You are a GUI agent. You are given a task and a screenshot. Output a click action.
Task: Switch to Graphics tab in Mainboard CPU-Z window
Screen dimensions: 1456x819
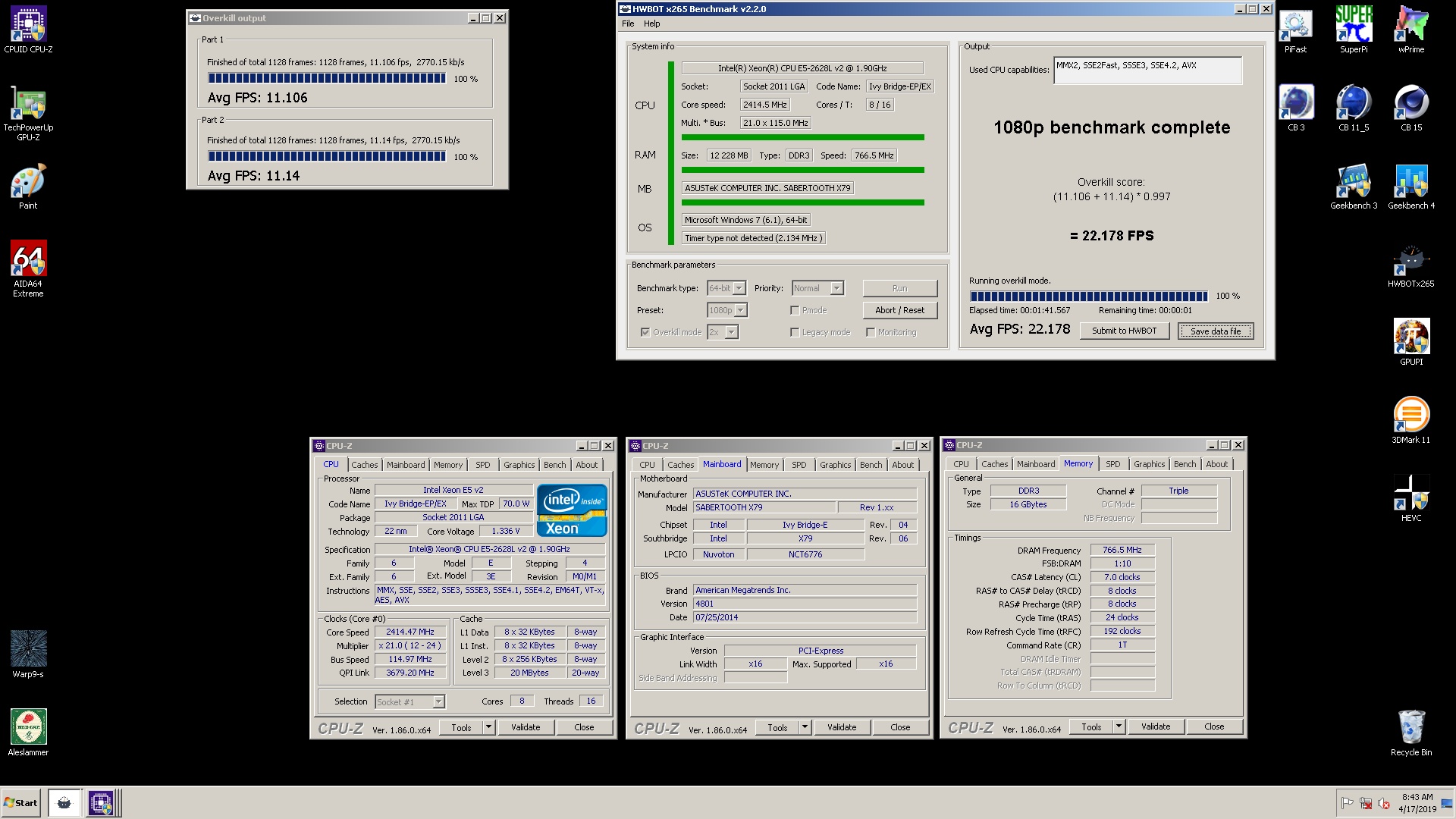(836, 465)
